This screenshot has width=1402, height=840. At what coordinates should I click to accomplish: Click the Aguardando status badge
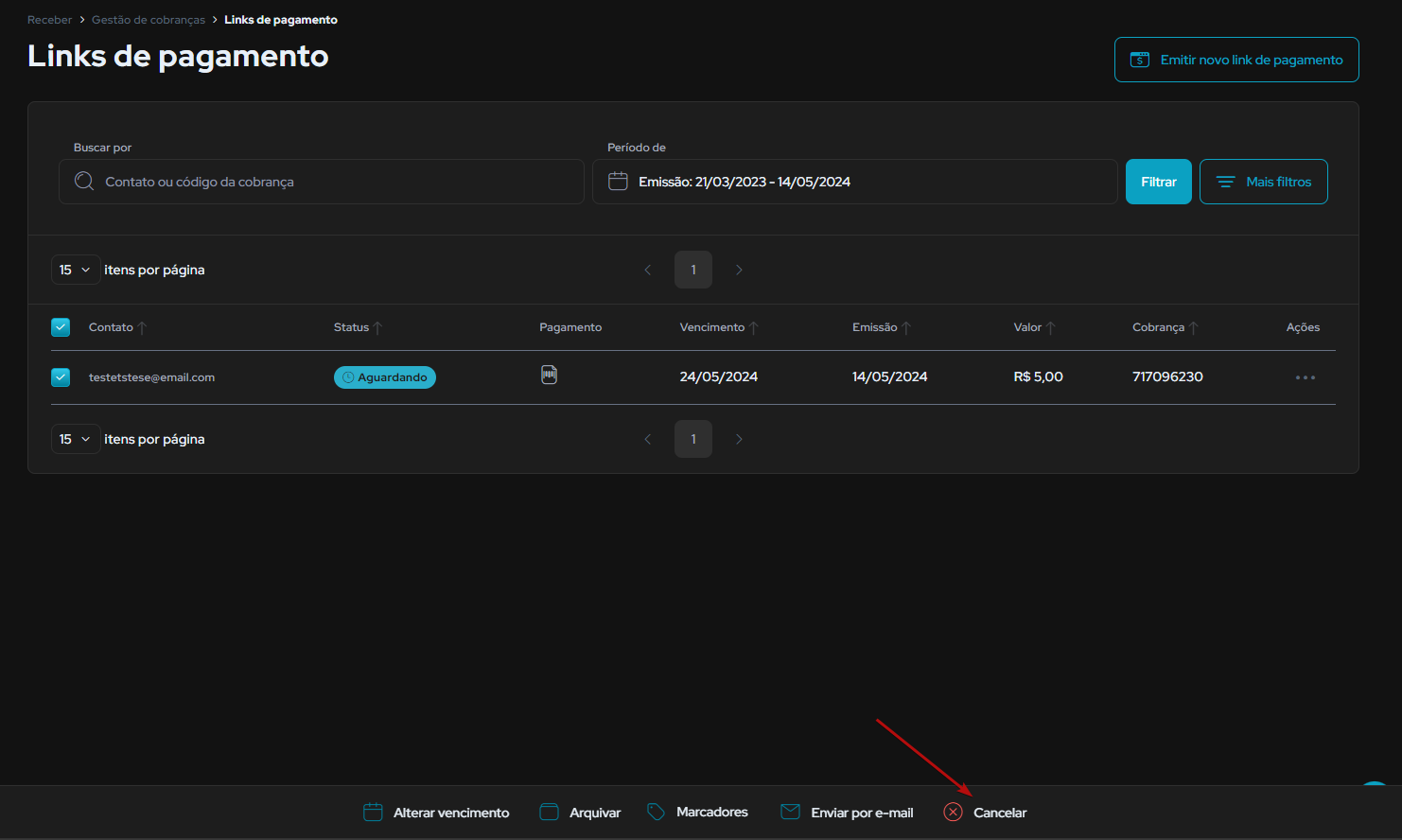coord(385,377)
